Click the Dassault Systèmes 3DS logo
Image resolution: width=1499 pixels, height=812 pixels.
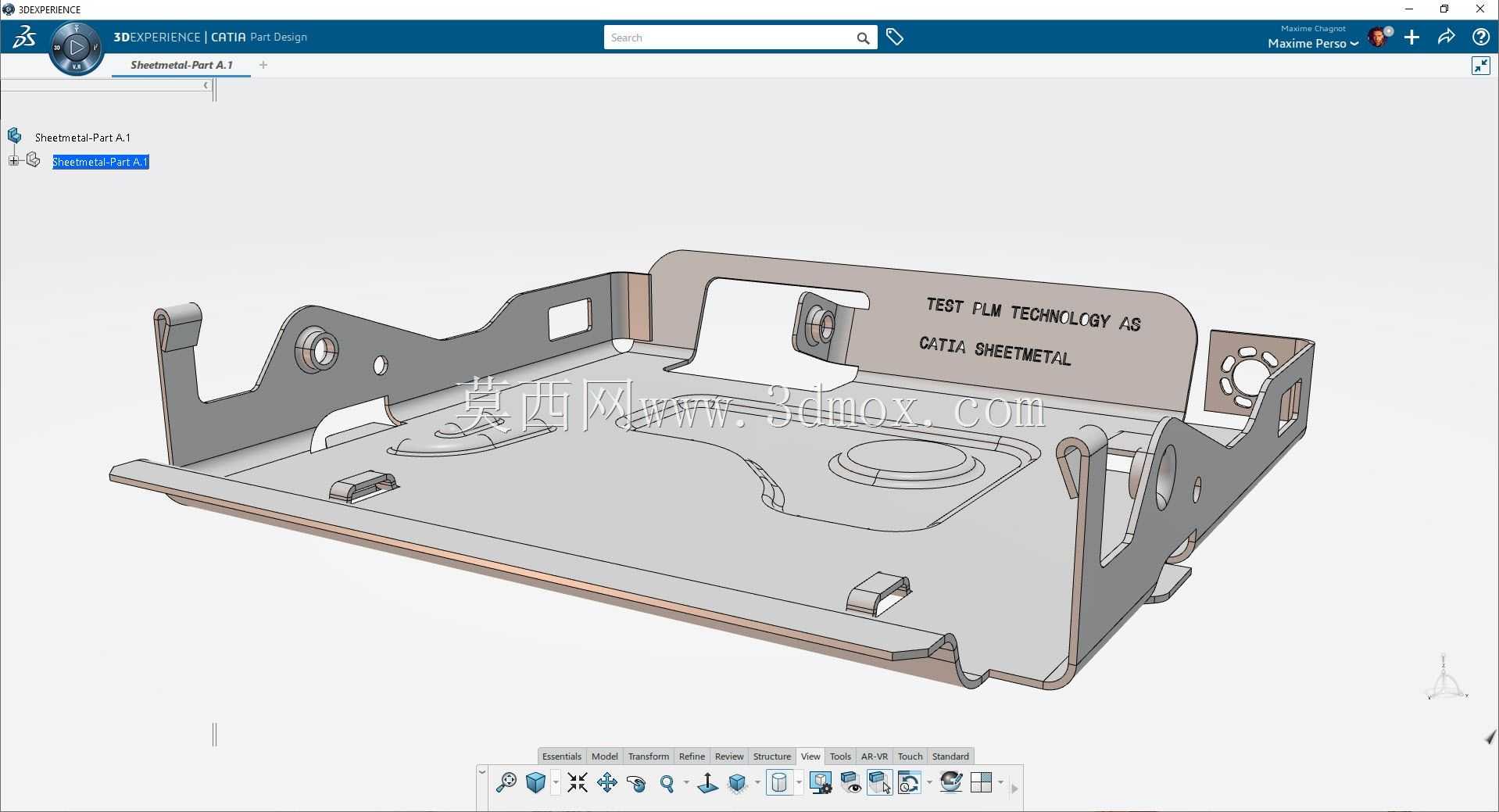click(x=24, y=37)
